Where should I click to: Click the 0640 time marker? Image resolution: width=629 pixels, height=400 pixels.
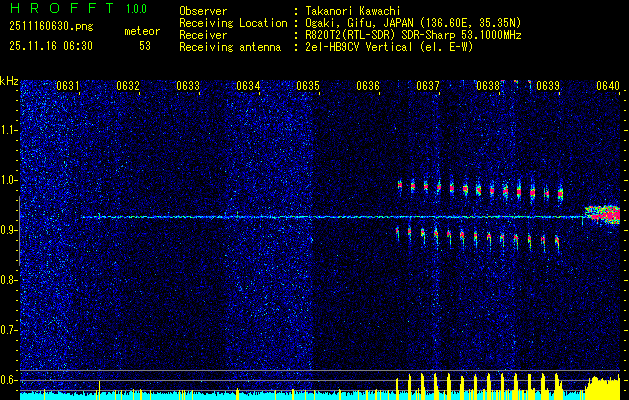click(608, 86)
